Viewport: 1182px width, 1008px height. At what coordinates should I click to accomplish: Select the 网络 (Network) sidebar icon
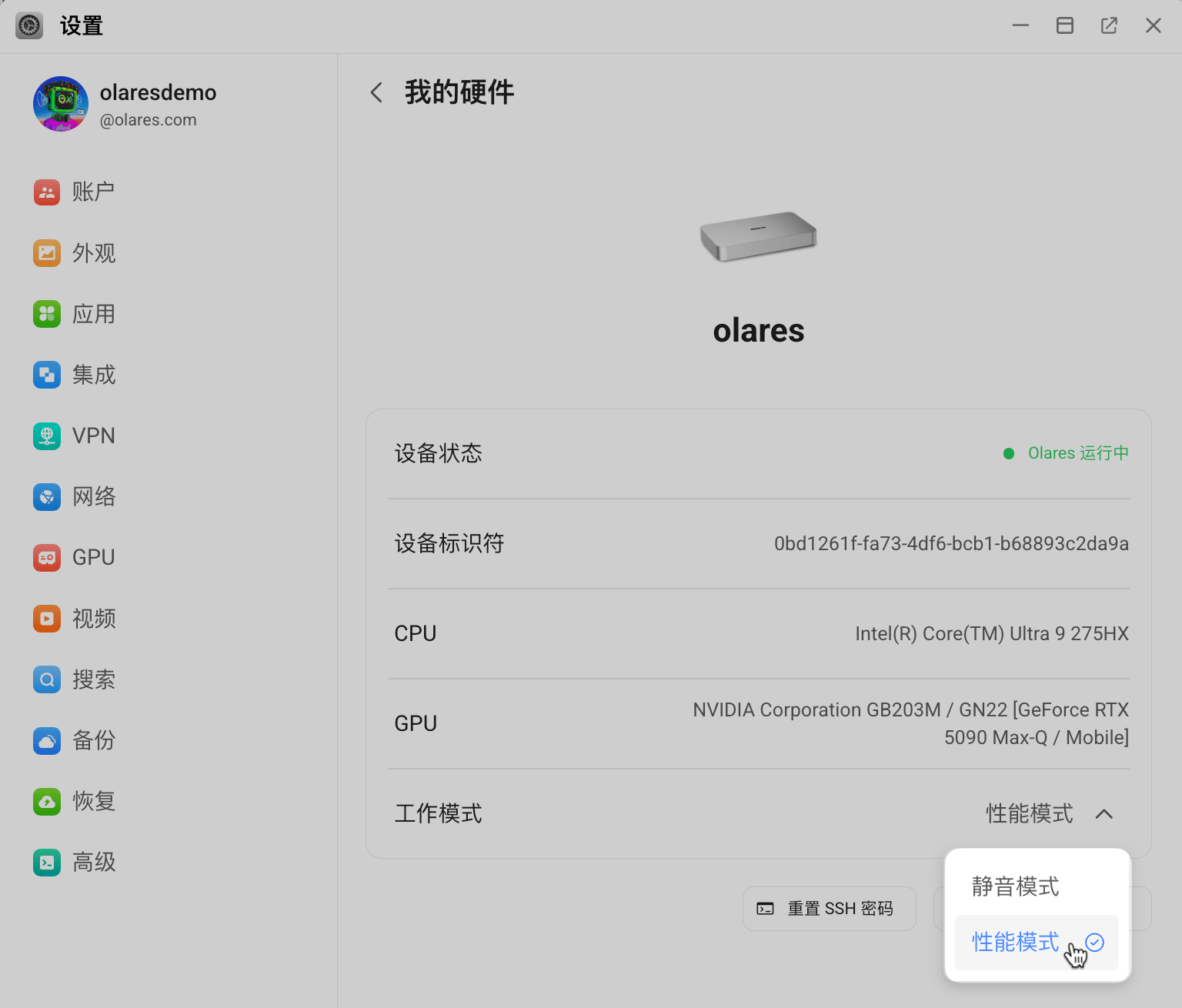coord(47,496)
